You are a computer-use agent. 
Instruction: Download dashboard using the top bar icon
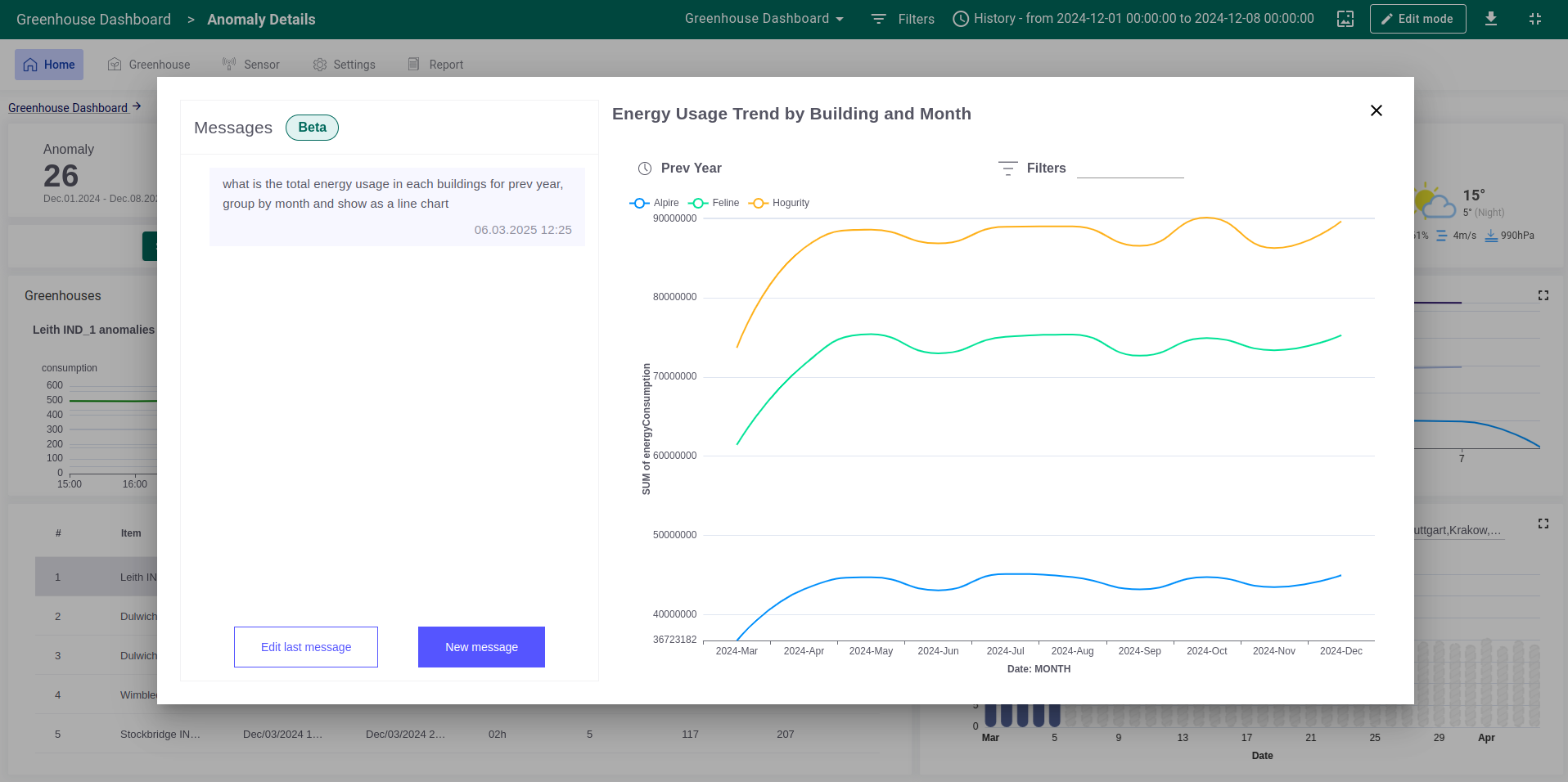tap(1490, 19)
